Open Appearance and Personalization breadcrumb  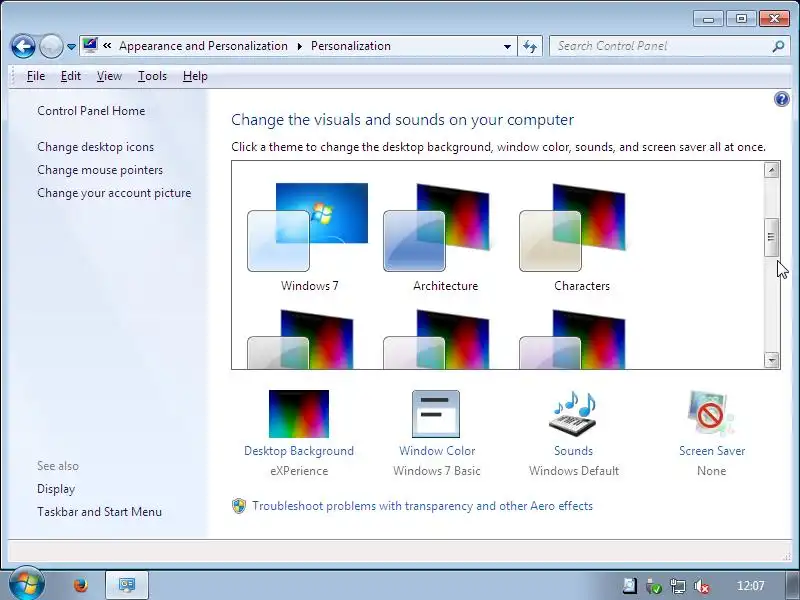[203, 46]
